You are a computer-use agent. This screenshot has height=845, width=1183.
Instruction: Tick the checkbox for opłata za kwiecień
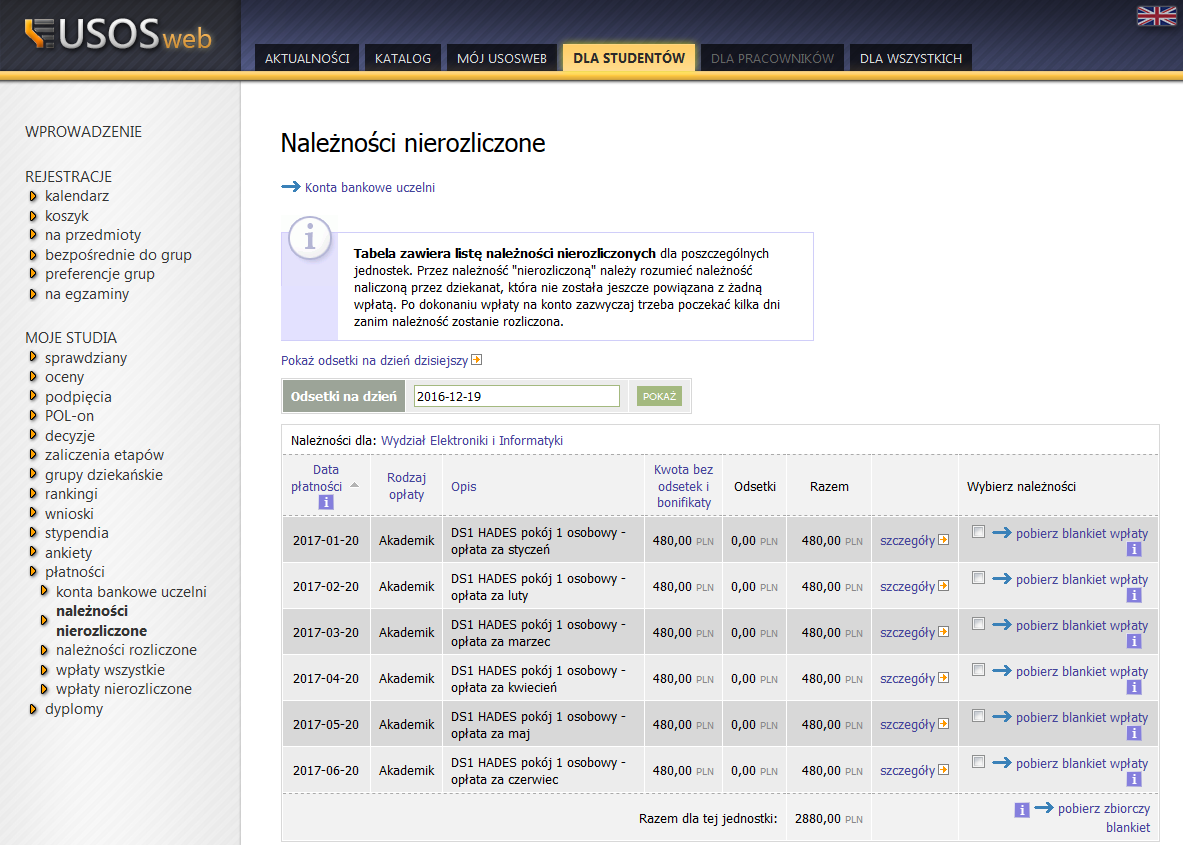(979, 670)
